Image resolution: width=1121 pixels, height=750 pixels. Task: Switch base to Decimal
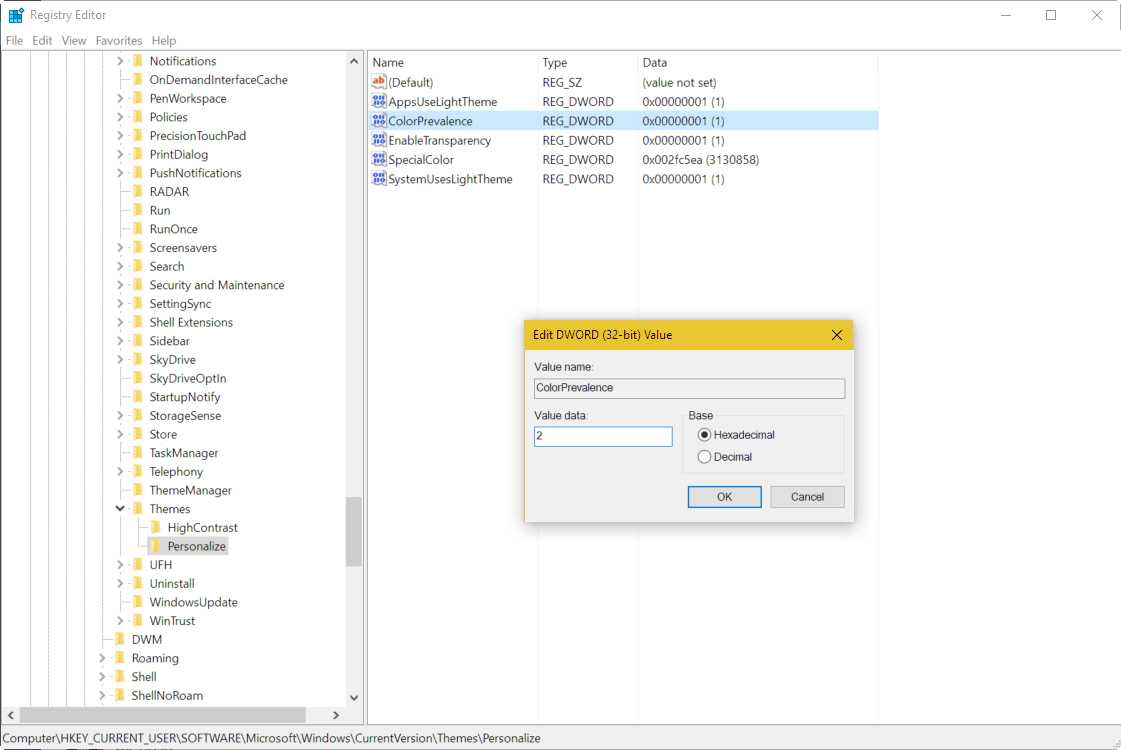[x=705, y=457]
